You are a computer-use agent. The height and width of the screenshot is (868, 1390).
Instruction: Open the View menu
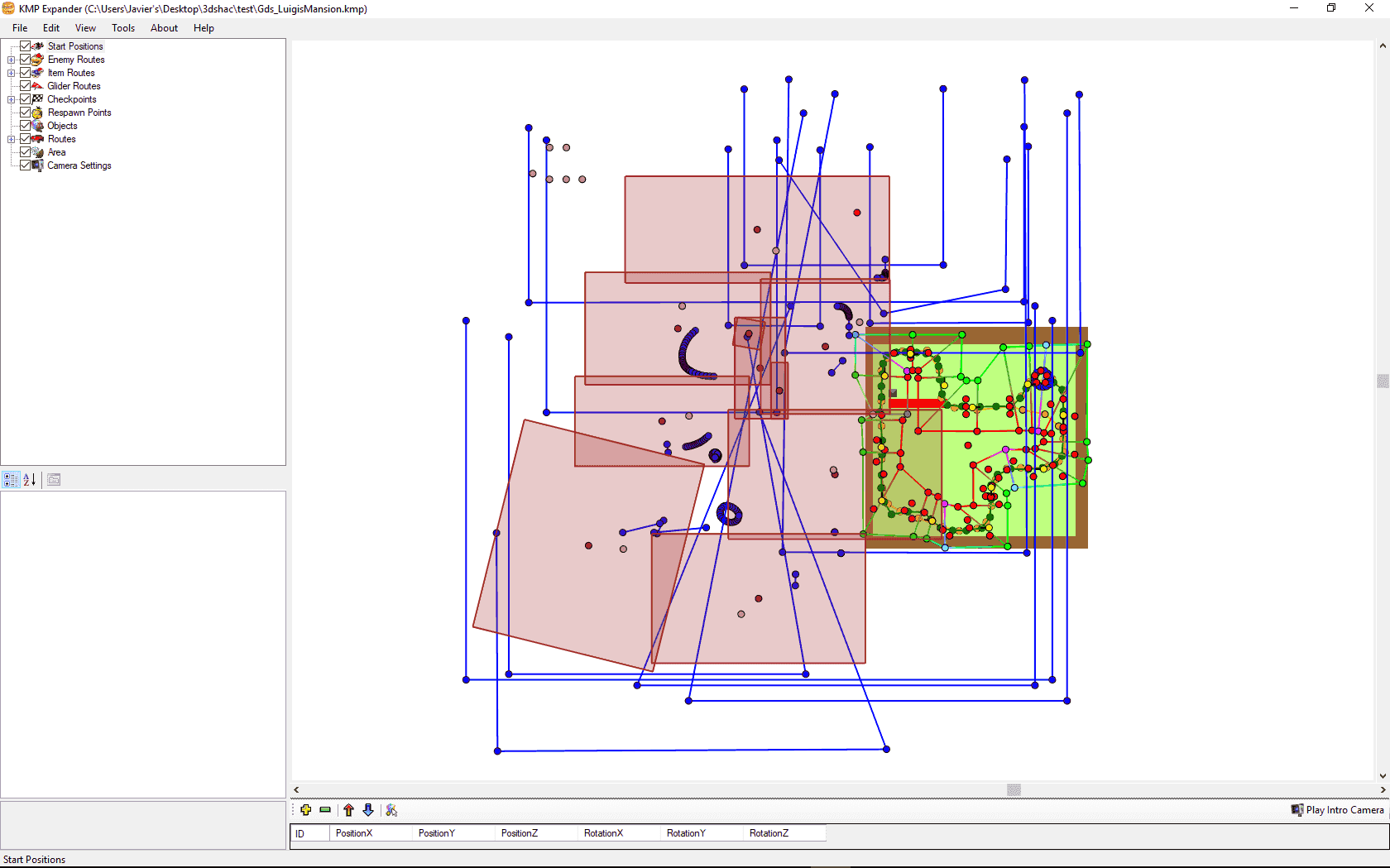click(85, 28)
